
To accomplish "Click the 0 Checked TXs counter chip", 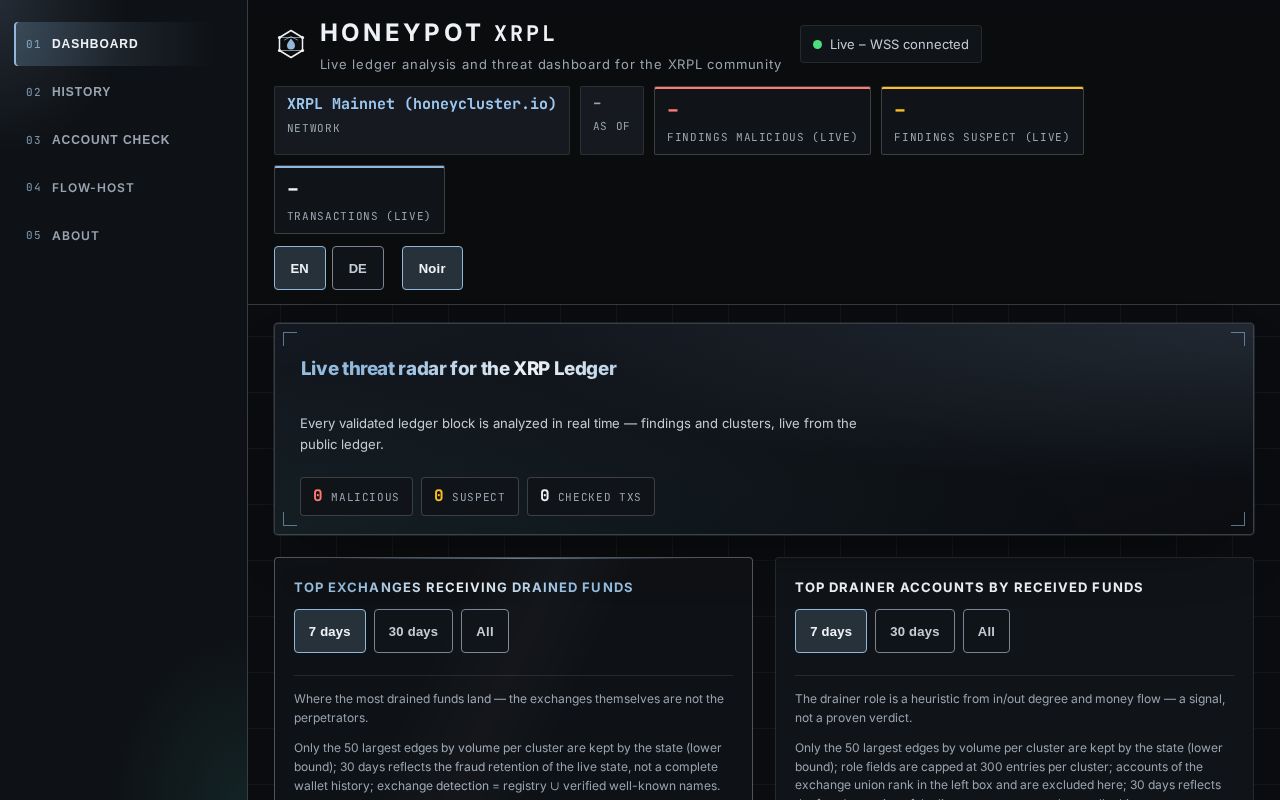I will pos(591,496).
